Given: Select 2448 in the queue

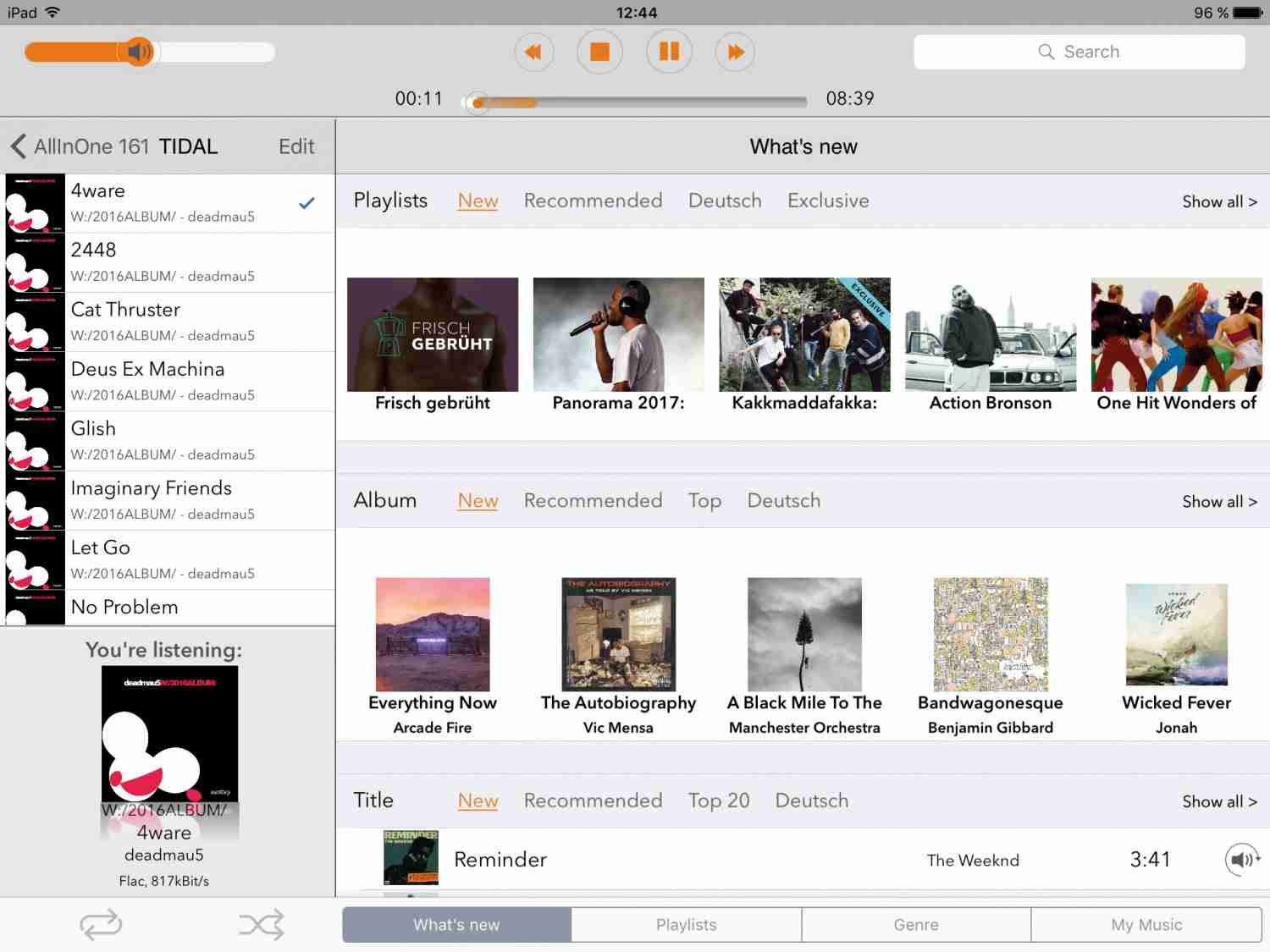Looking at the screenshot, I should [170, 262].
